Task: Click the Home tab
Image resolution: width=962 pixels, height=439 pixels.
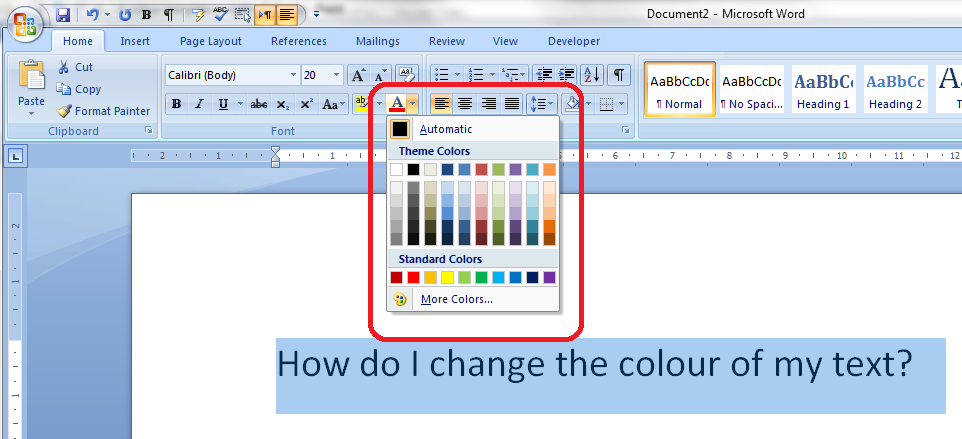Action: click(78, 41)
